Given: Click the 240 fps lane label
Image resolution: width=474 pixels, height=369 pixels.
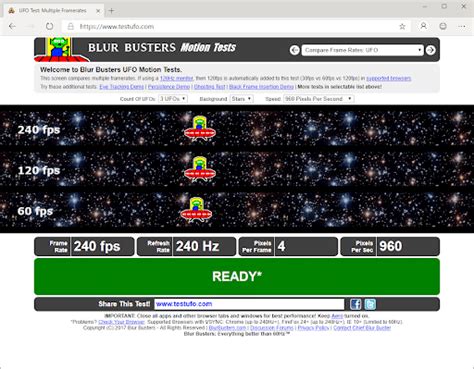Looking at the screenshot, I should tap(39, 130).
